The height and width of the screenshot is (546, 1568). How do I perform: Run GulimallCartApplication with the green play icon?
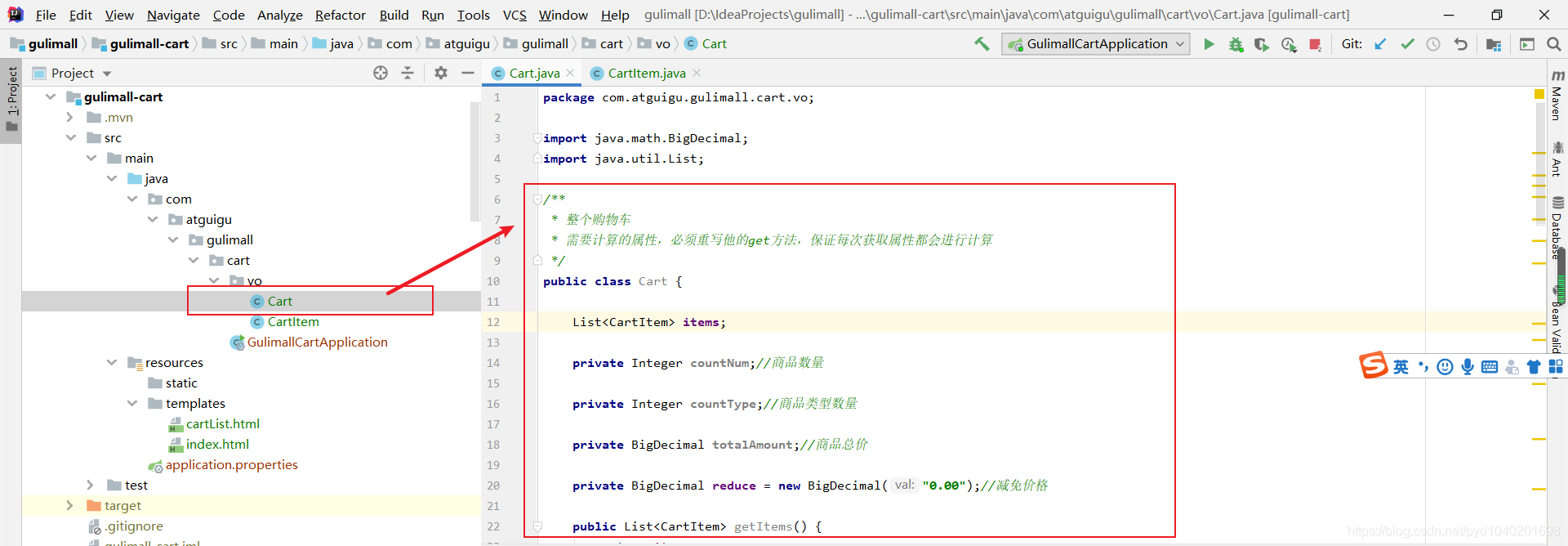click(1209, 44)
